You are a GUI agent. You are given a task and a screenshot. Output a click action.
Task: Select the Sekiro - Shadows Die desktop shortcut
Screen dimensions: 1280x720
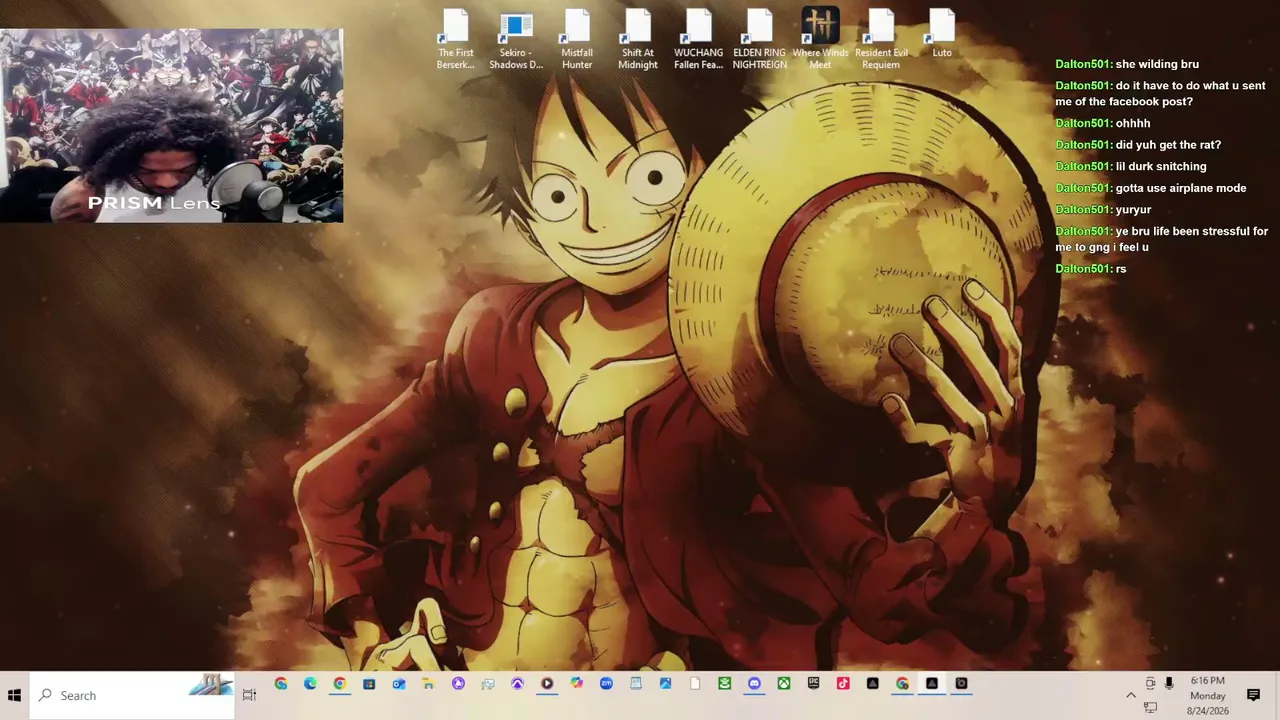(x=516, y=40)
